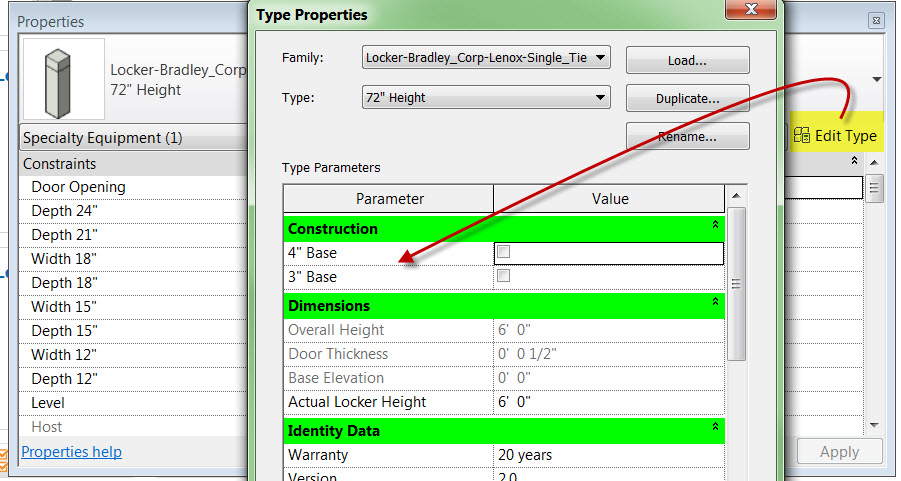Select the Width 18" row
Screen dimensions: 901x481
click(x=133, y=259)
